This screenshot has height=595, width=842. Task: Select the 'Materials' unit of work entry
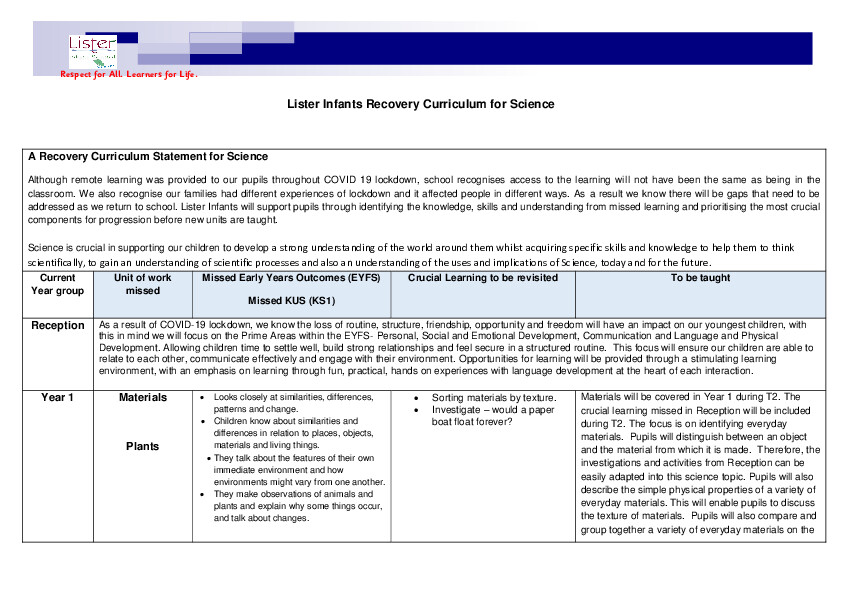tap(142, 397)
